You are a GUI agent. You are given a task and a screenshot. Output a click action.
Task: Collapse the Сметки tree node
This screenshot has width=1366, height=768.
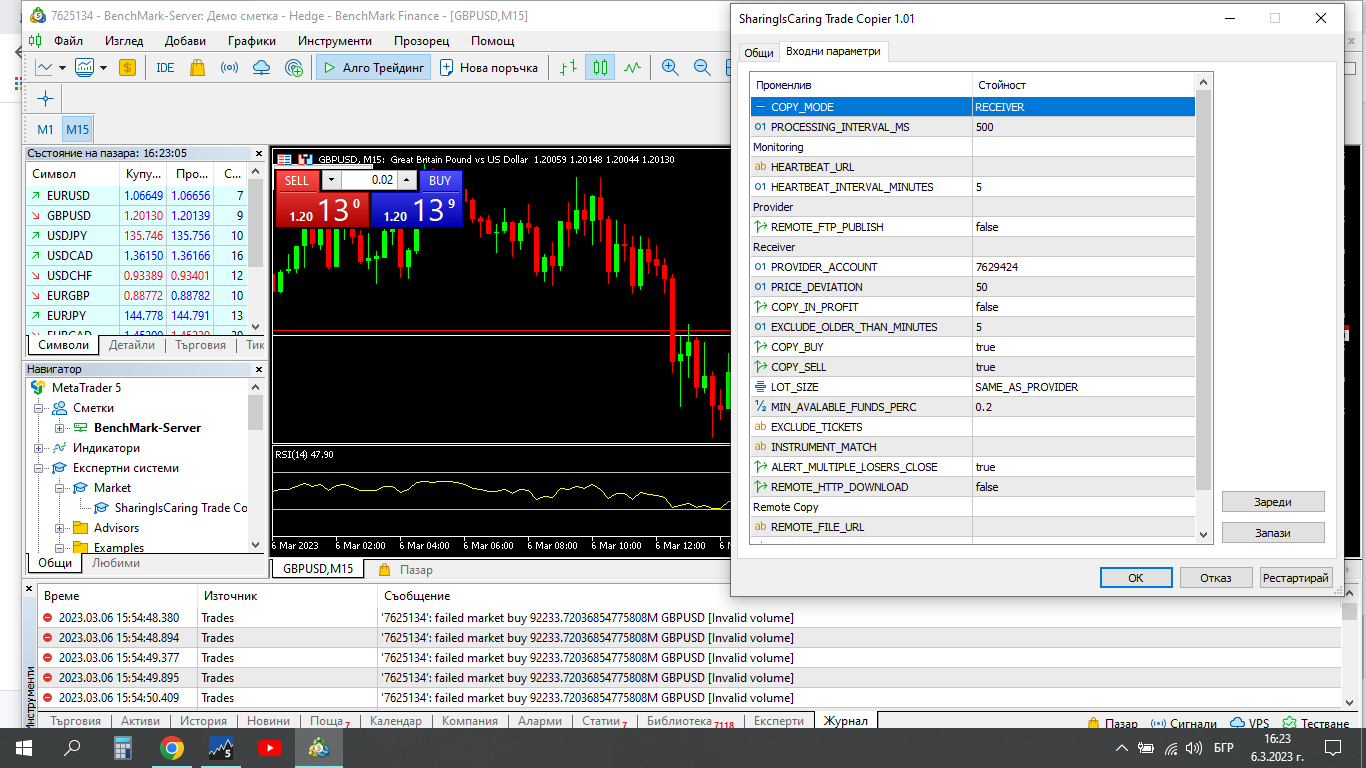tap(40, 408)
